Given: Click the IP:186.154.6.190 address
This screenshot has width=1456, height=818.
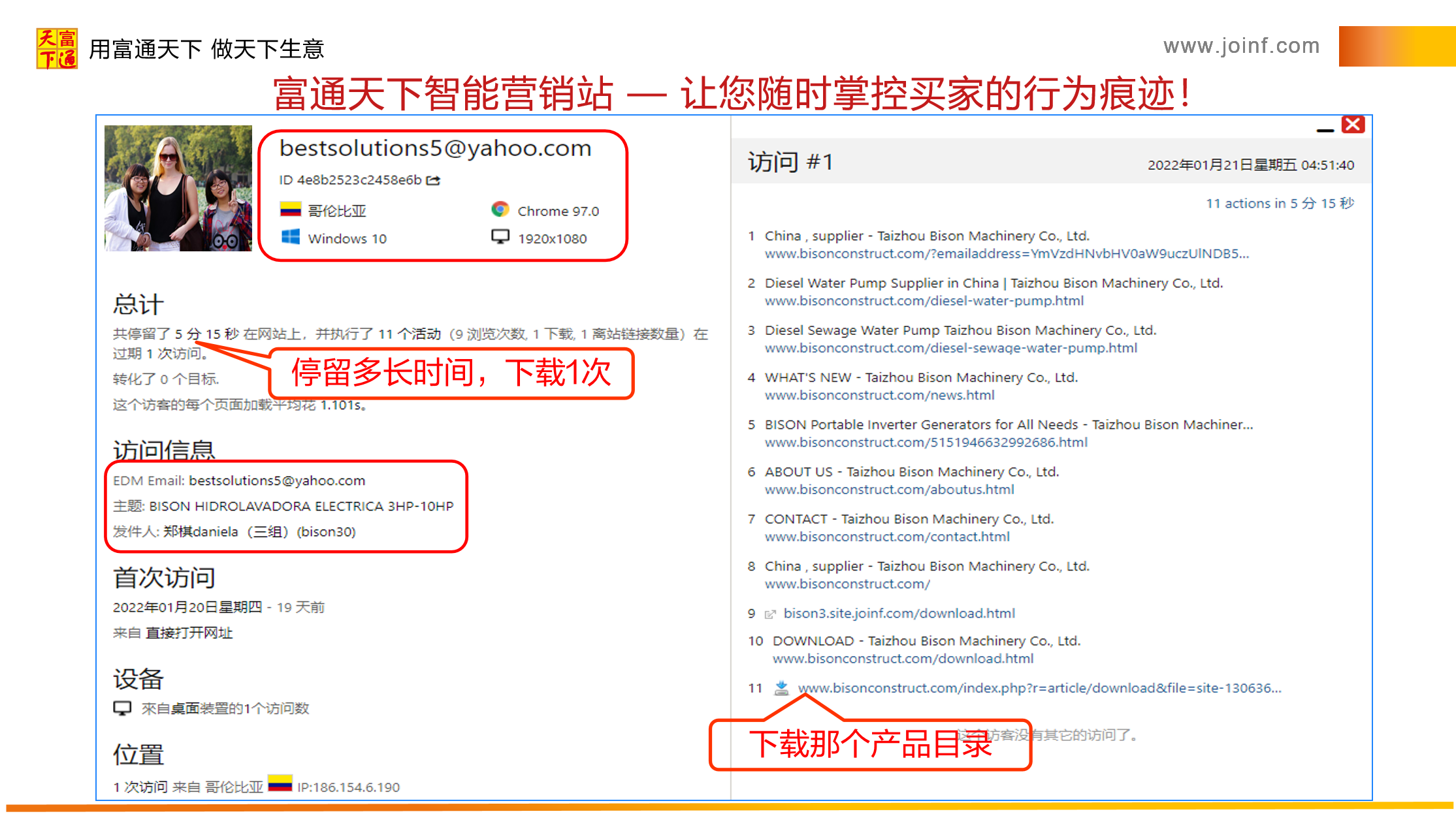Looking at the screenshot, I should coord(349,787).
